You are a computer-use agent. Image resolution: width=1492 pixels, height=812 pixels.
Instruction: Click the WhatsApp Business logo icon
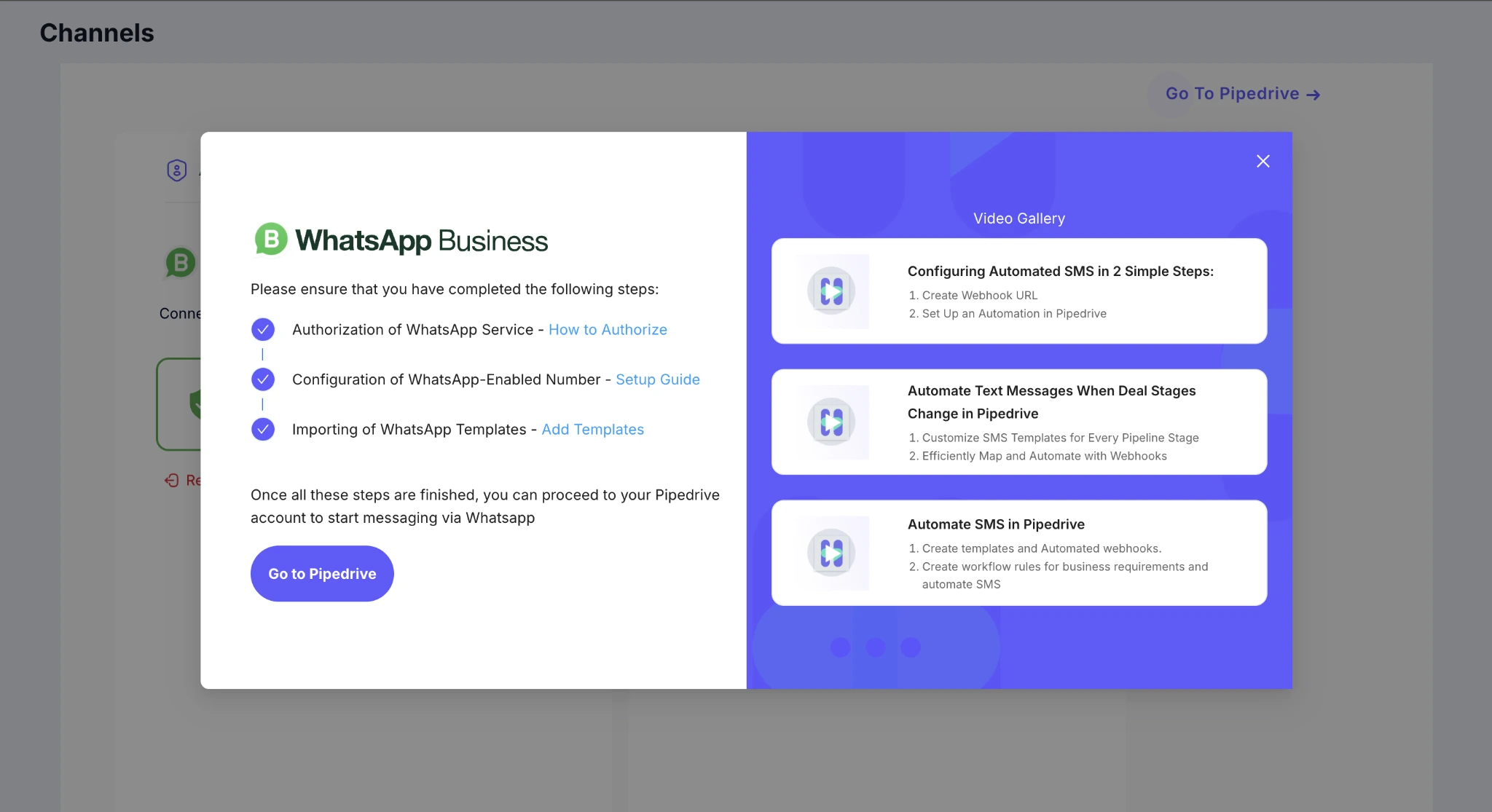click(270, 240)
